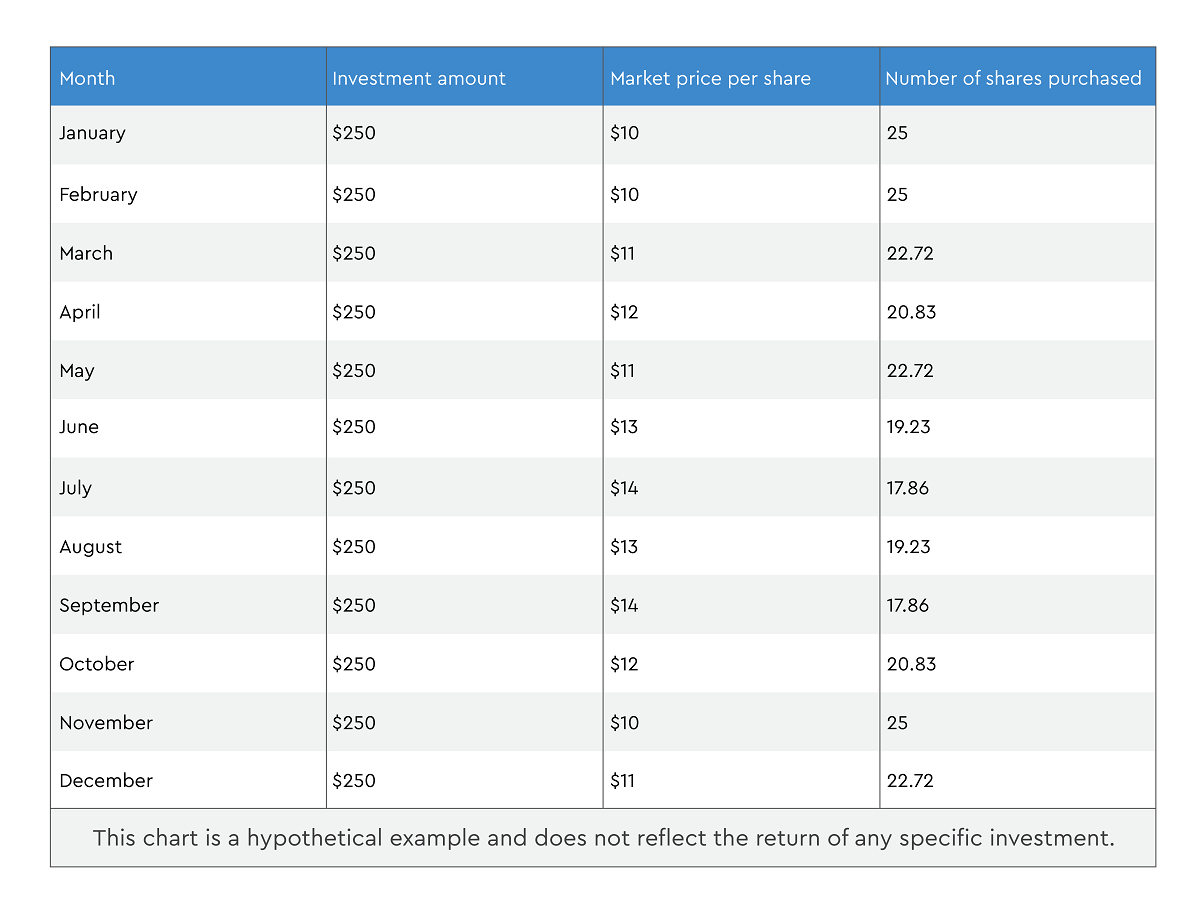Click the January month cell

tap(92, 133)
